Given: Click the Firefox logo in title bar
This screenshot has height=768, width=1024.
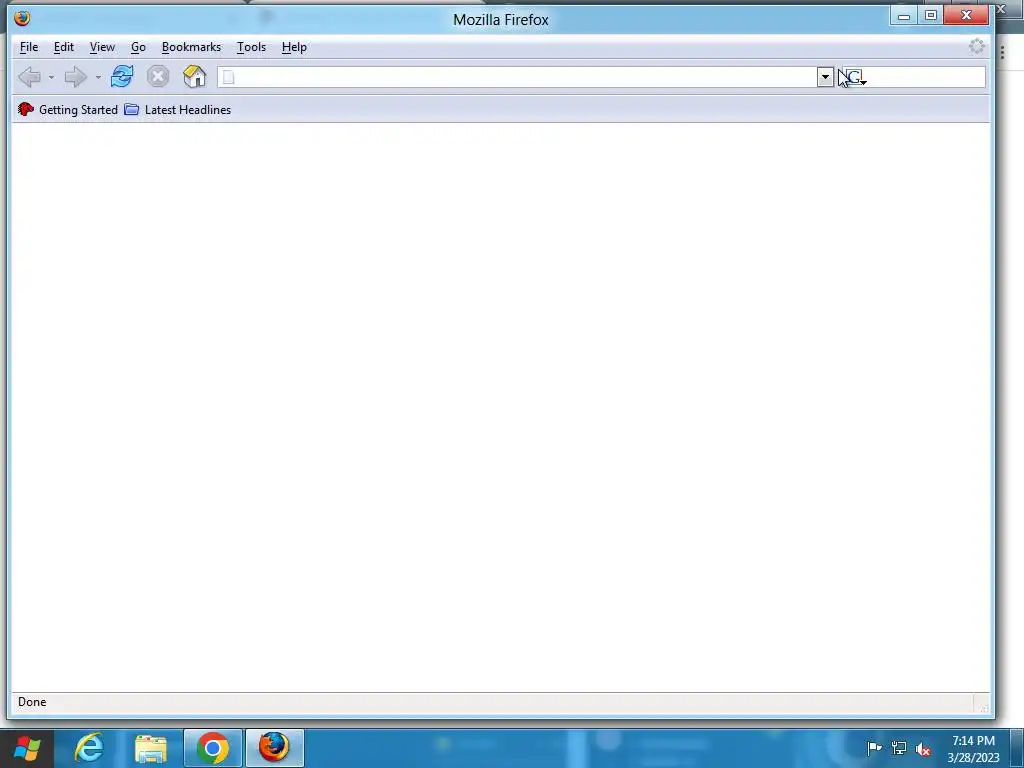Looking at the screenshot, I should coord(22,18).
